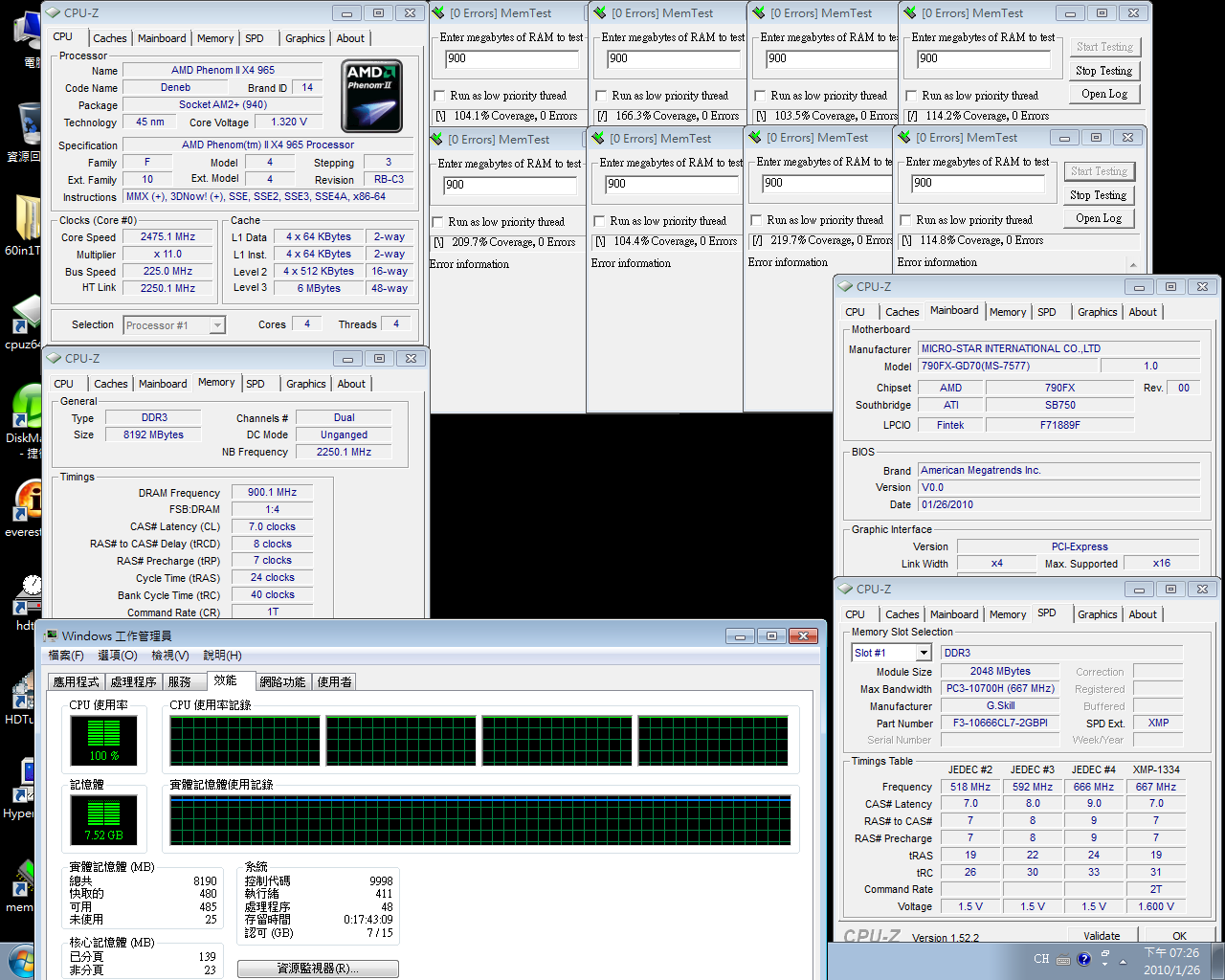Tick low priority thread in MemTest at 209.7% Coverage

coord(437,222)
